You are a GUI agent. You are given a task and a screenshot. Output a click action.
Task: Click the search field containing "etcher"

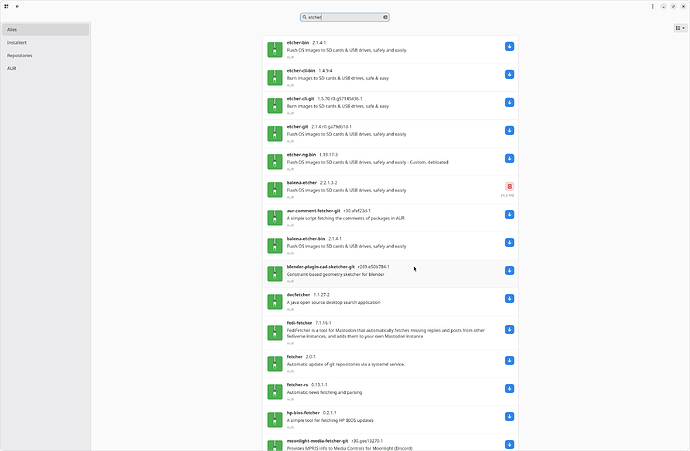[342, 17]
